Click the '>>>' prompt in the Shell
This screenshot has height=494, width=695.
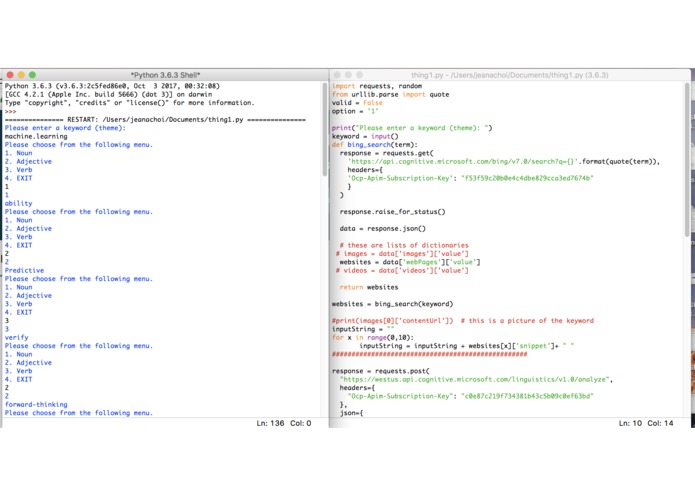click(10, 111)
